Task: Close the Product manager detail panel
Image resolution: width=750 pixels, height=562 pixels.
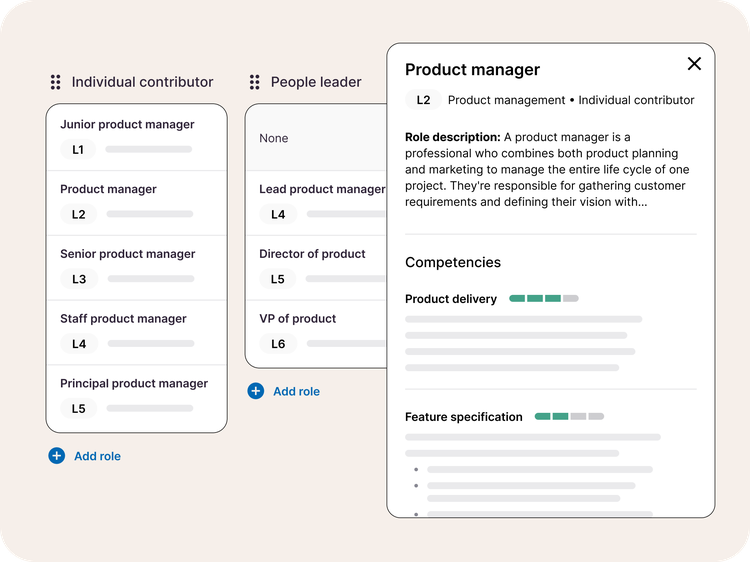Action: coord(694,64)
